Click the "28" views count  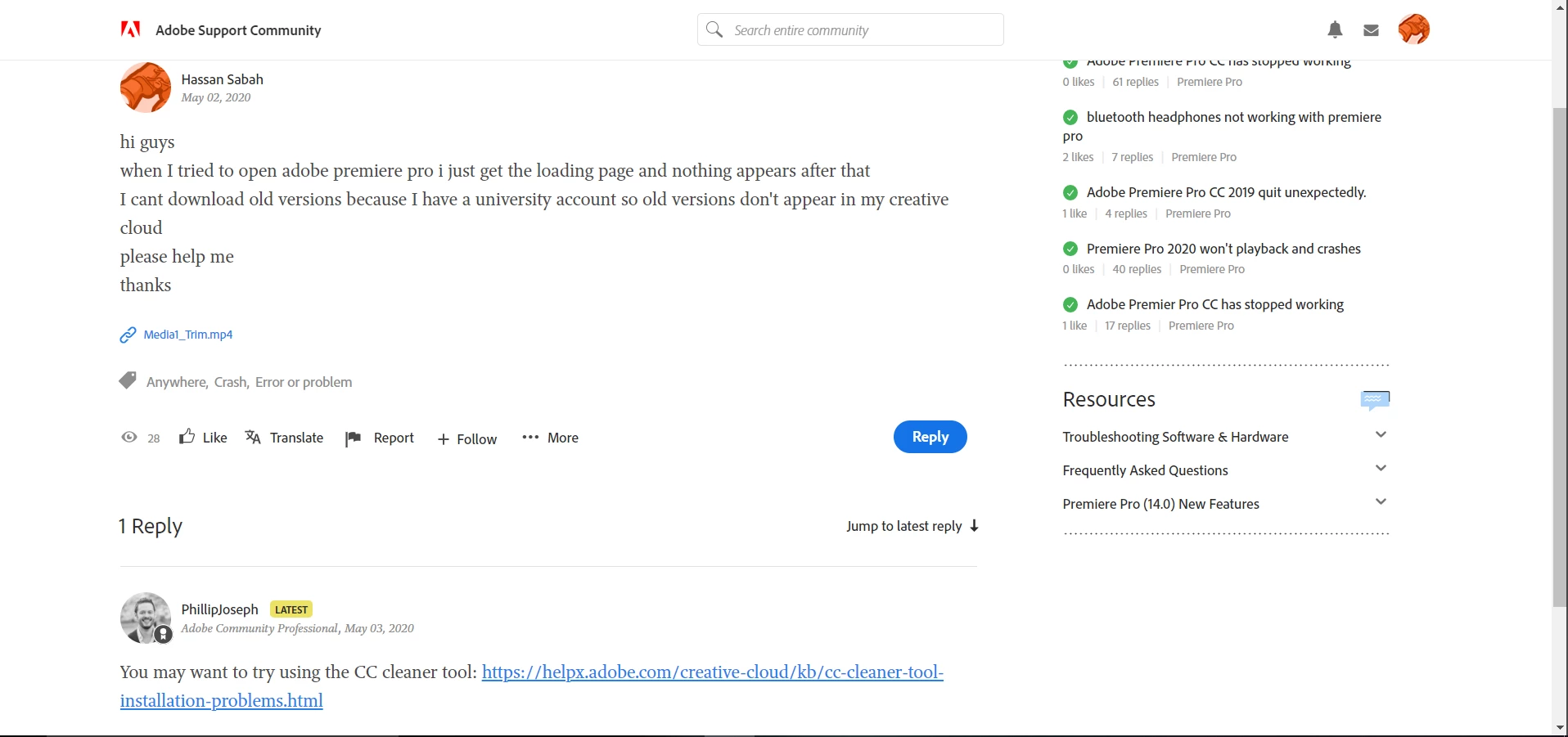[x=154, y=438]
